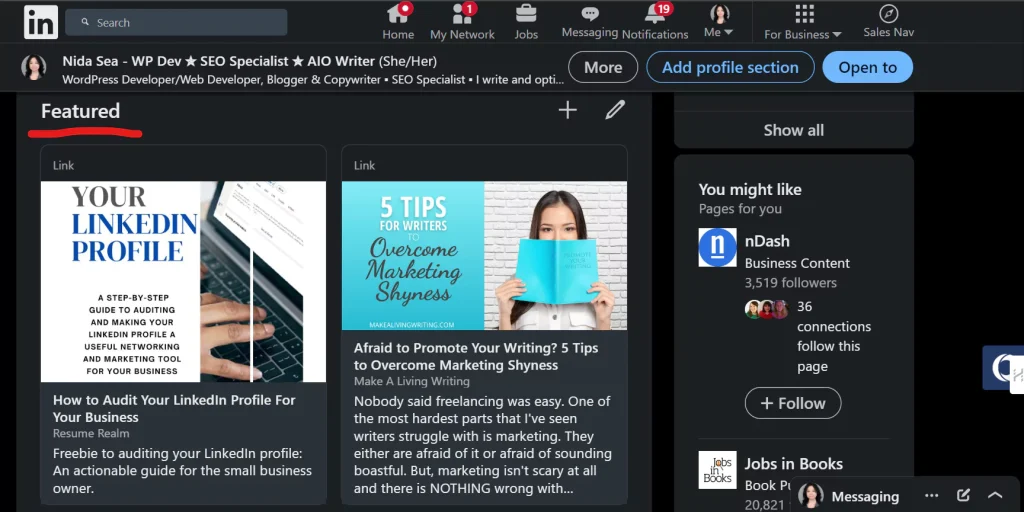This screenshot has width=1024, height=512.
Task: Click the 'You might like' heading
Action: click(x=750, y=189)
